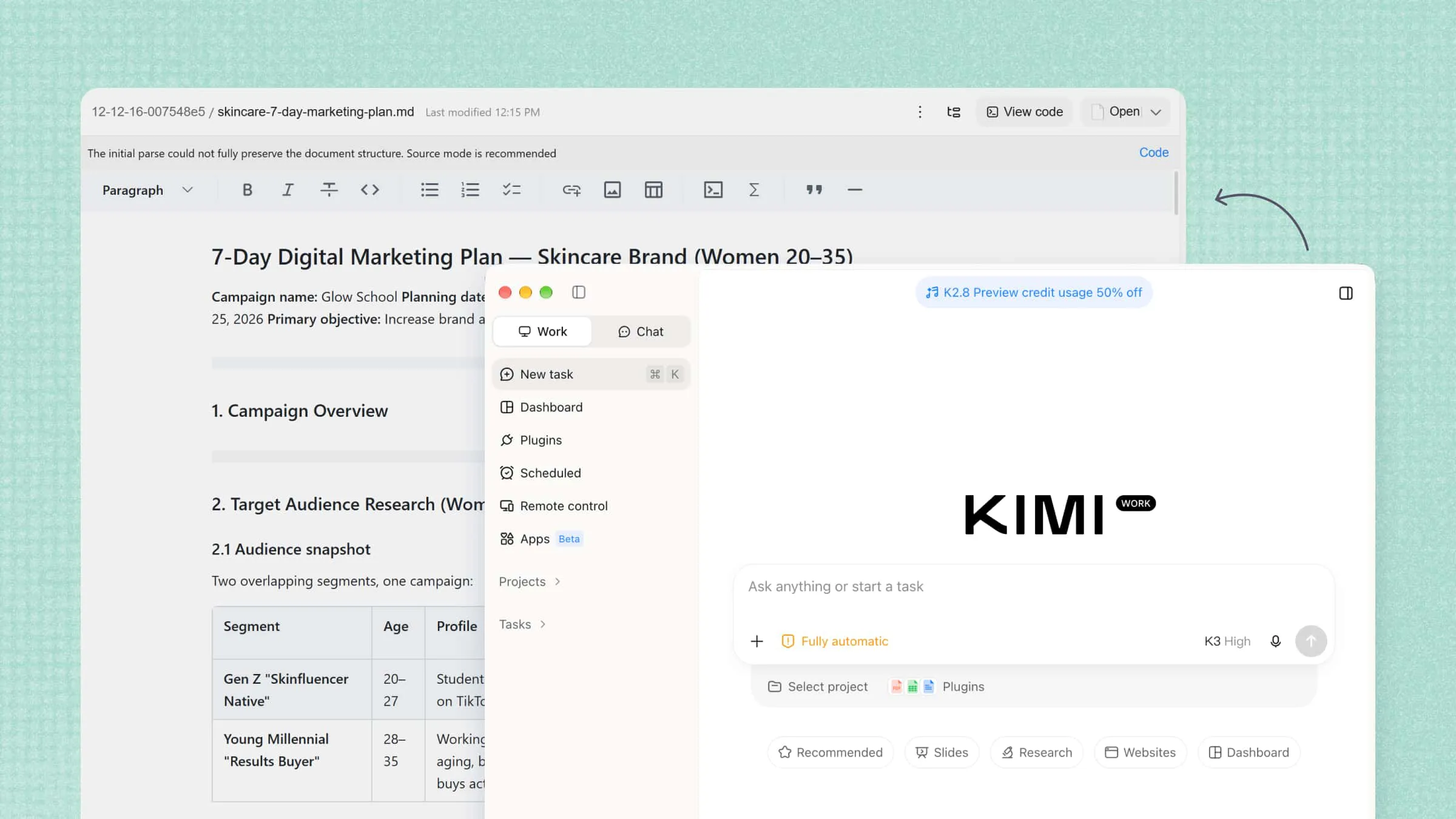Show the document outline tree icon
Viewport: 1456px width, 819px height.
tap(953, 112)
